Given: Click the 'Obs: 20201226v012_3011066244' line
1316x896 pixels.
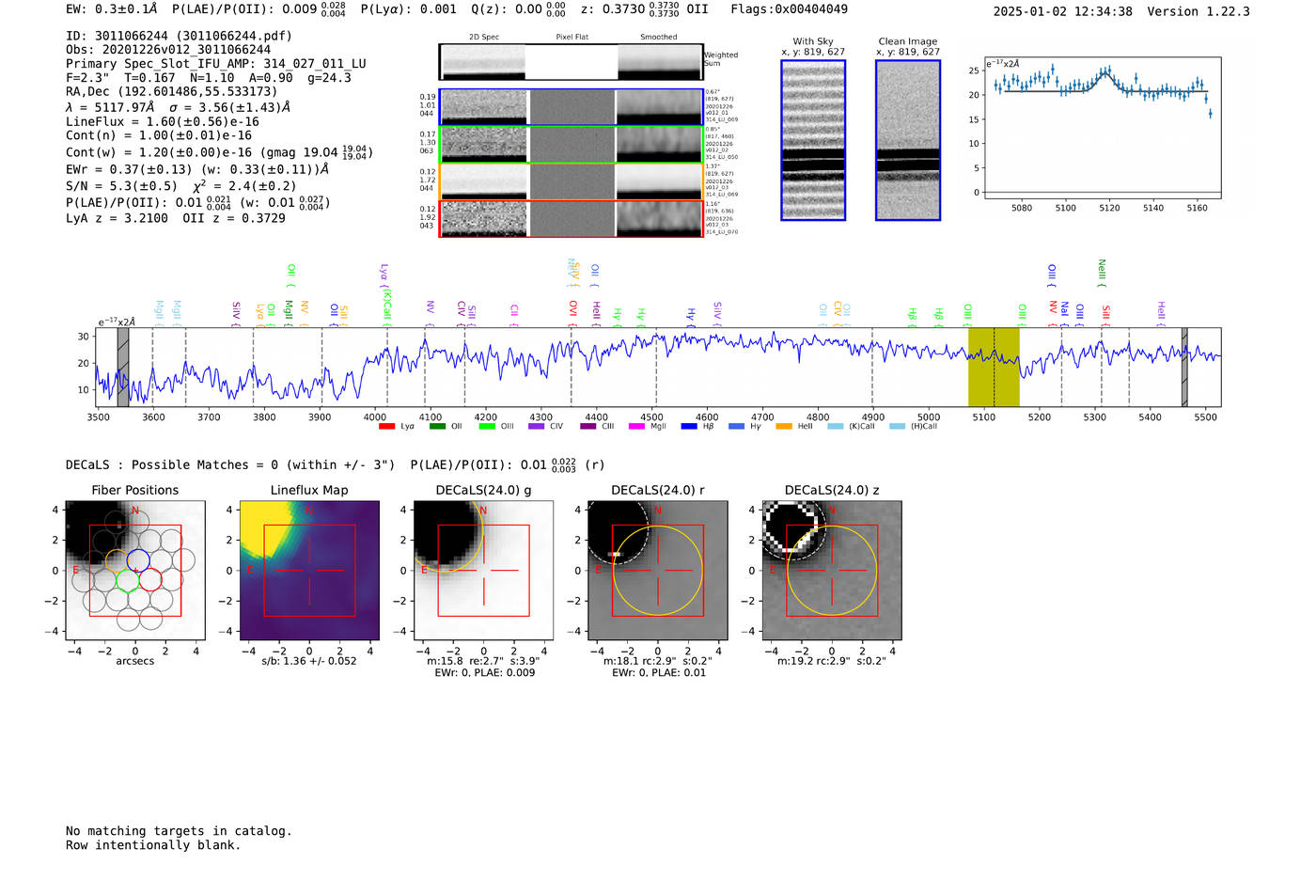Looking at the screenshot, I should coord(168,50).
